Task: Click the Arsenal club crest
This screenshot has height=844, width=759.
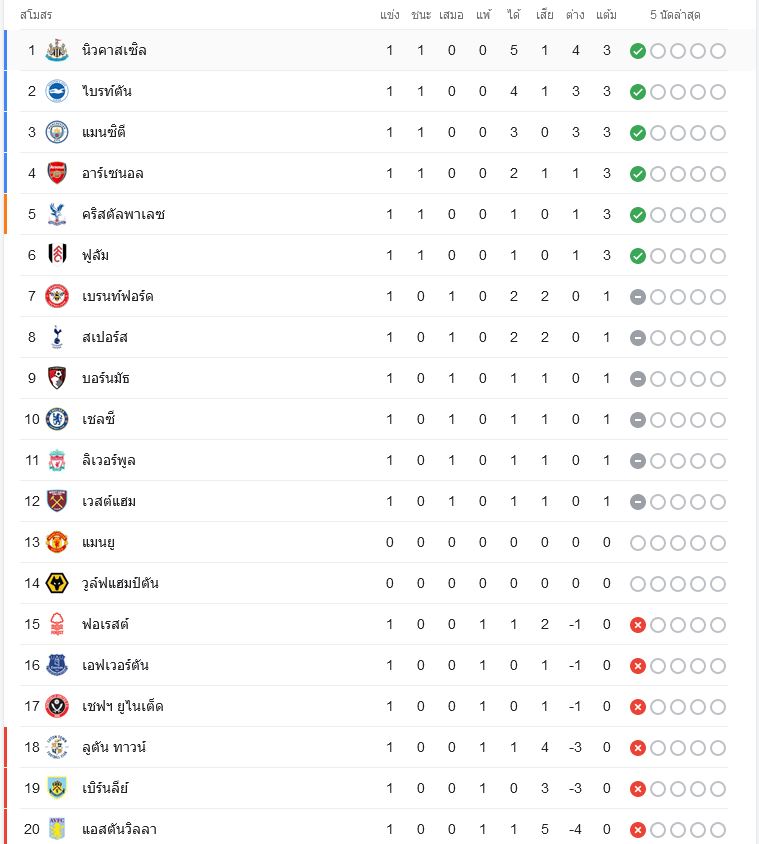Action: click(57, 173)
